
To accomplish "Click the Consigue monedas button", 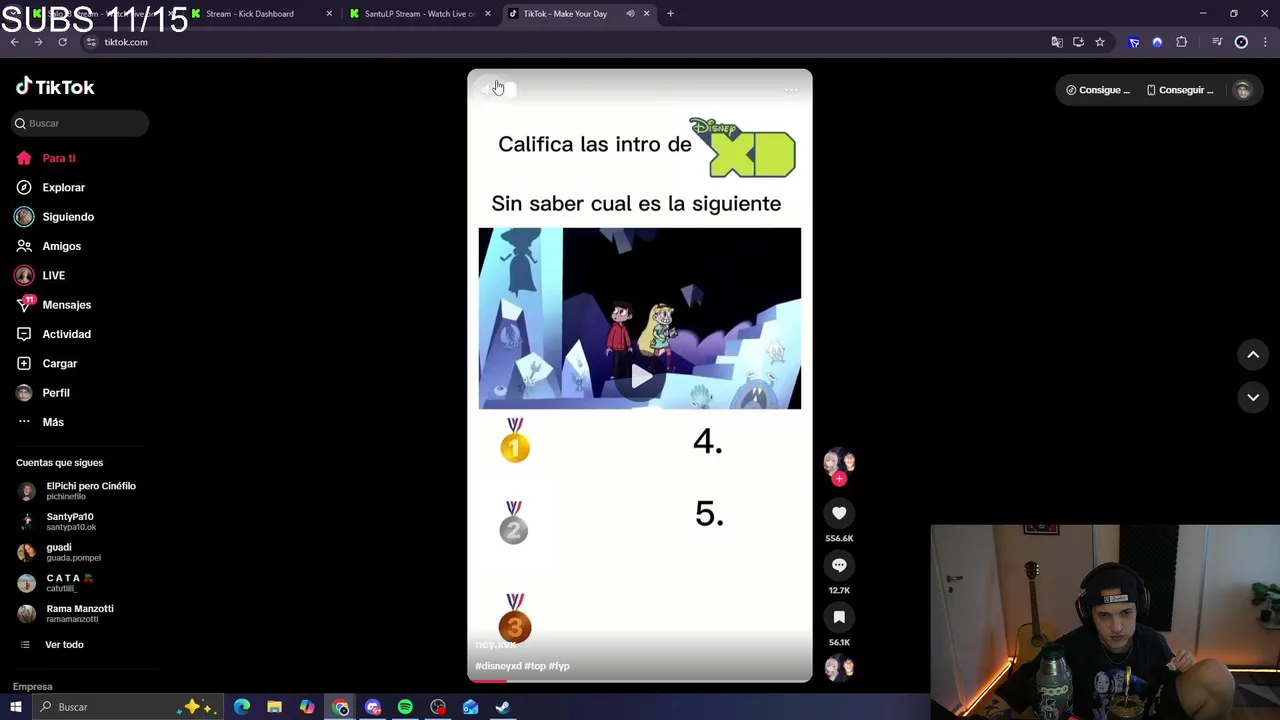I will [1098, 90].
